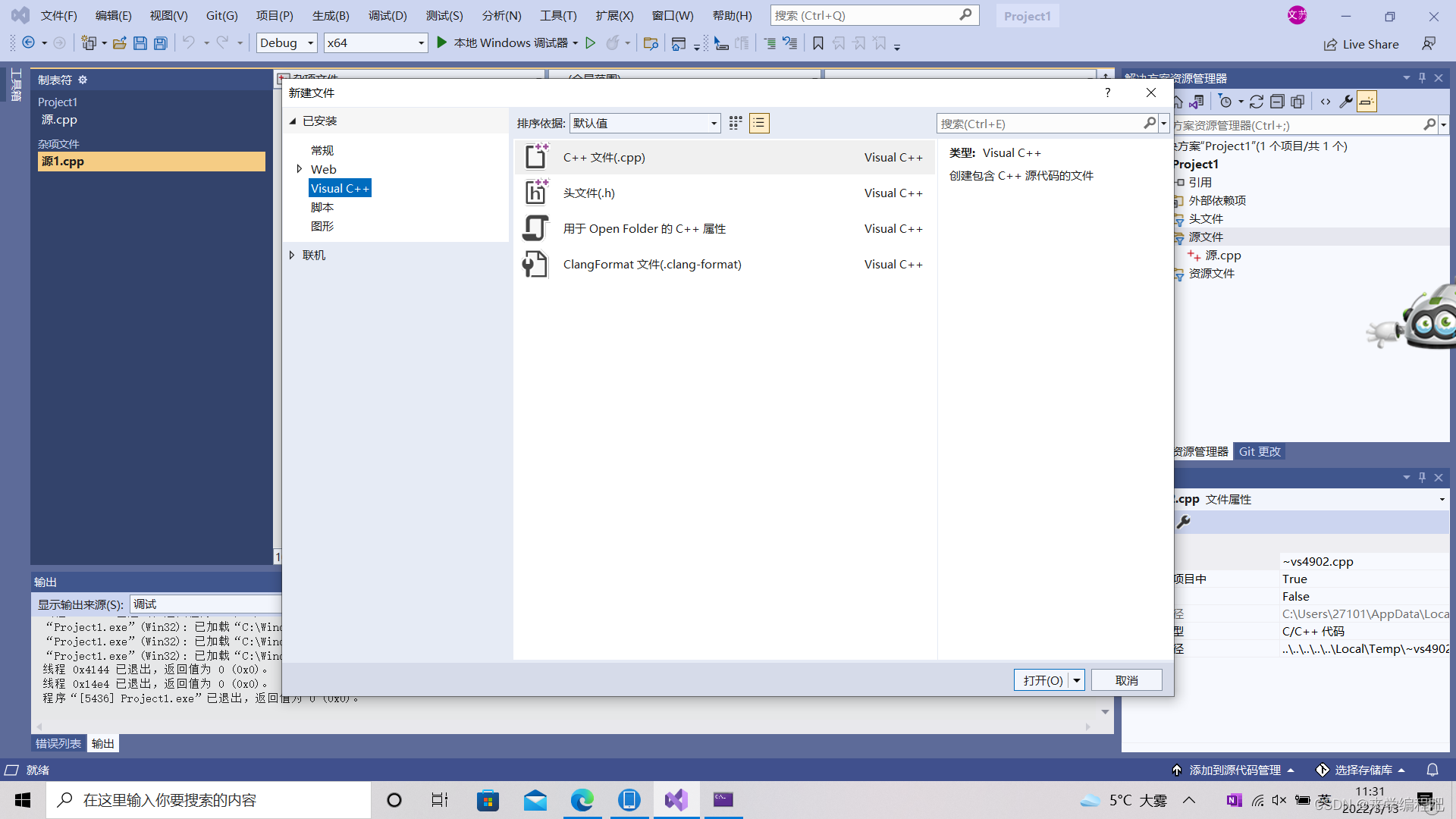Screen dimensions: 1456x819
Task: Start the local Windows debugger play icon
Action: pos(442,43)
